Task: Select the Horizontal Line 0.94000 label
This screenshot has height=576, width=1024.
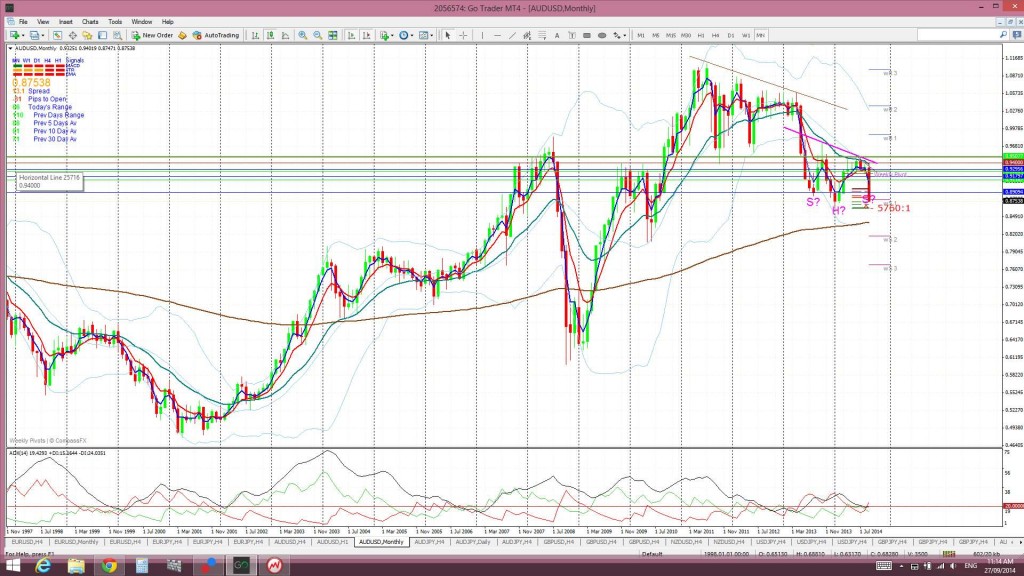Action: [x=50, y=182]
